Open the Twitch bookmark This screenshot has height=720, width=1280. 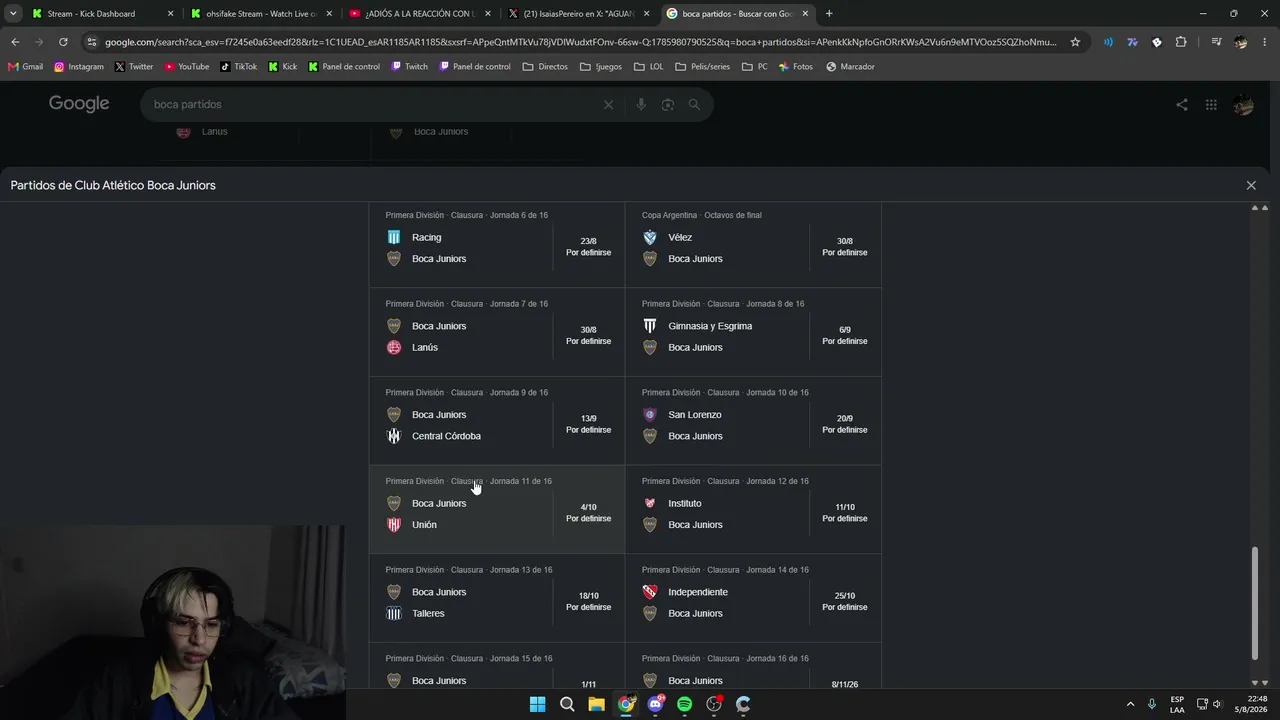coord(410,67)
